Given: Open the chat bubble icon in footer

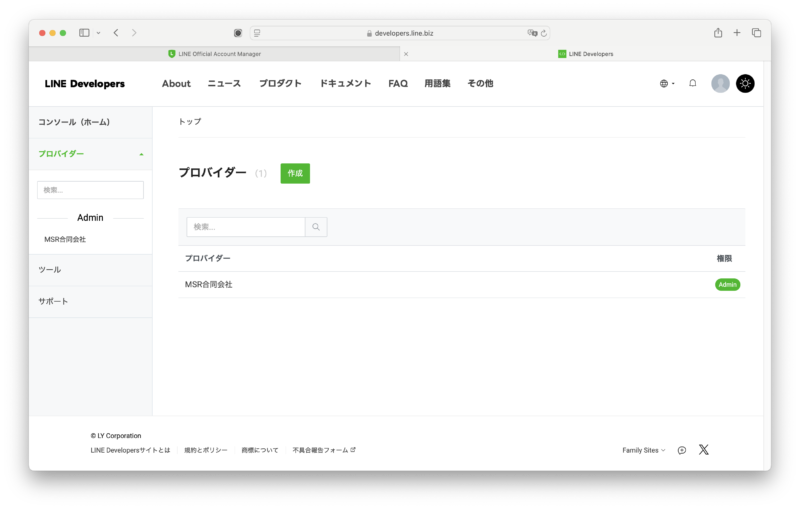Looking at the screenshot, I should coord(682,450).
